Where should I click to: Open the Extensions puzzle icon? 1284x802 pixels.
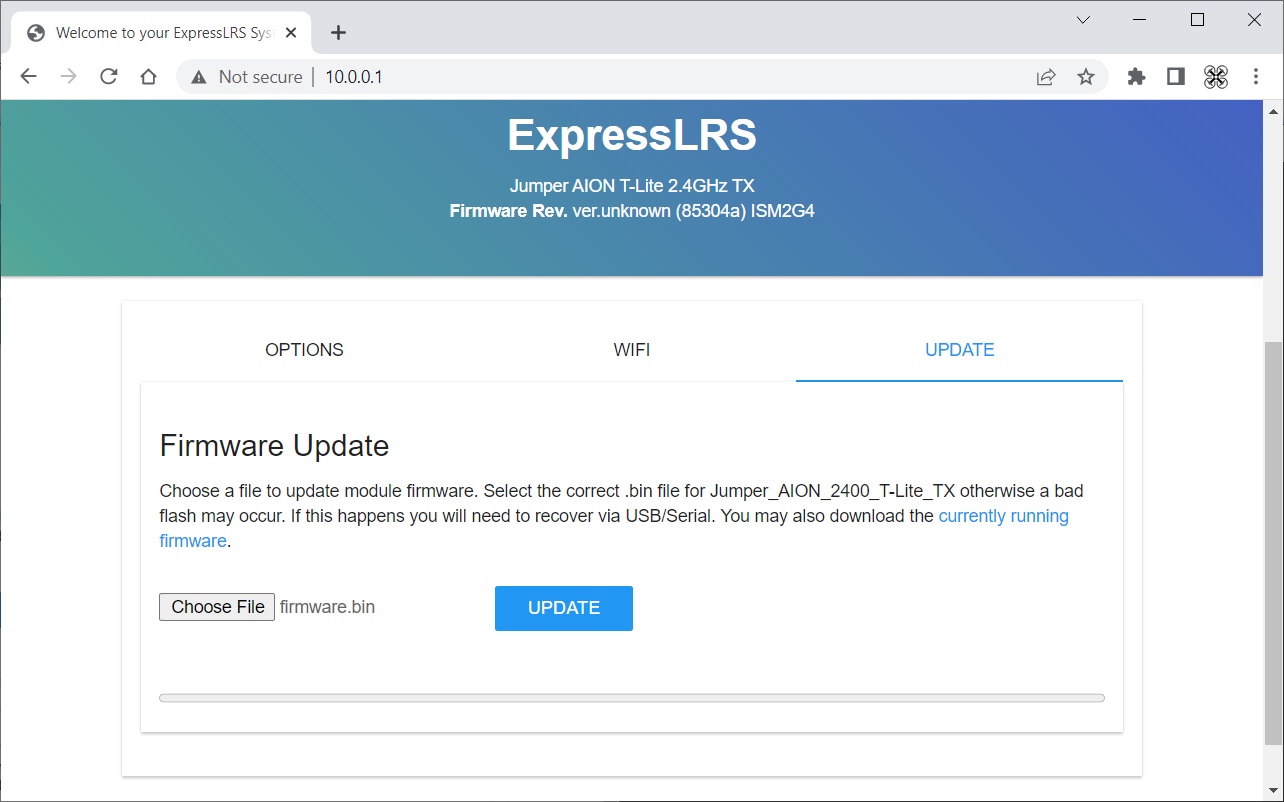[x=1136, y=77]
